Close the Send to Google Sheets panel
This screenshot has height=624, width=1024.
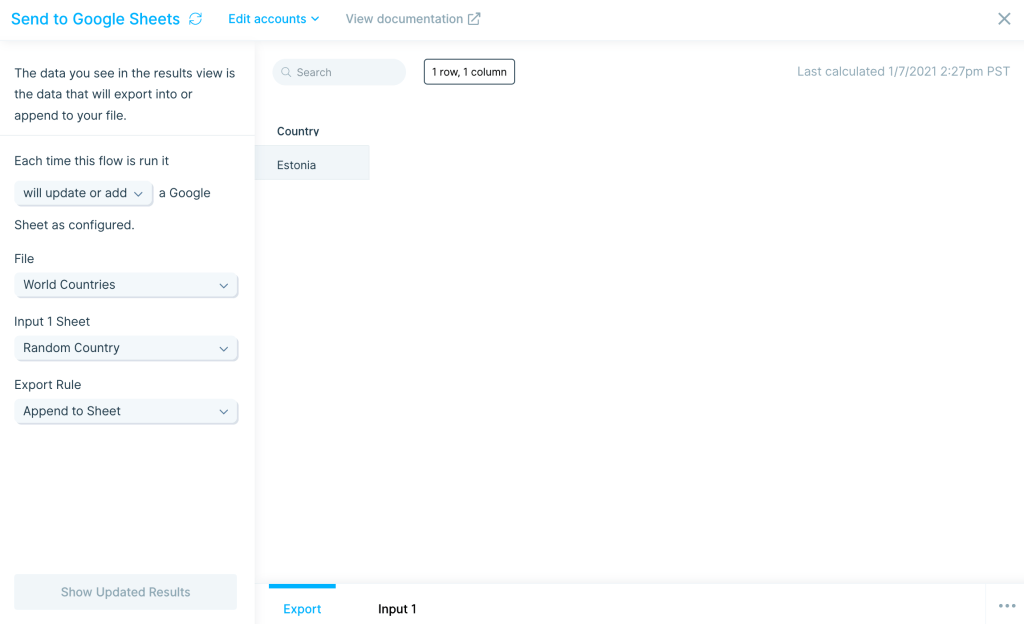coord(1004,19)
